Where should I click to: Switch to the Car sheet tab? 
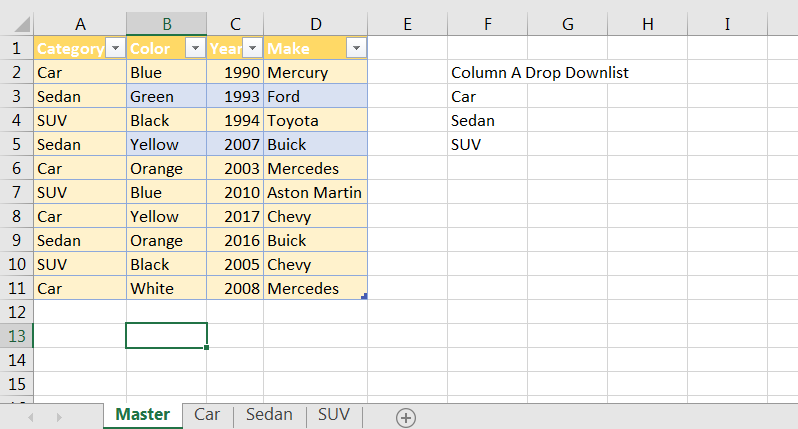207,414
